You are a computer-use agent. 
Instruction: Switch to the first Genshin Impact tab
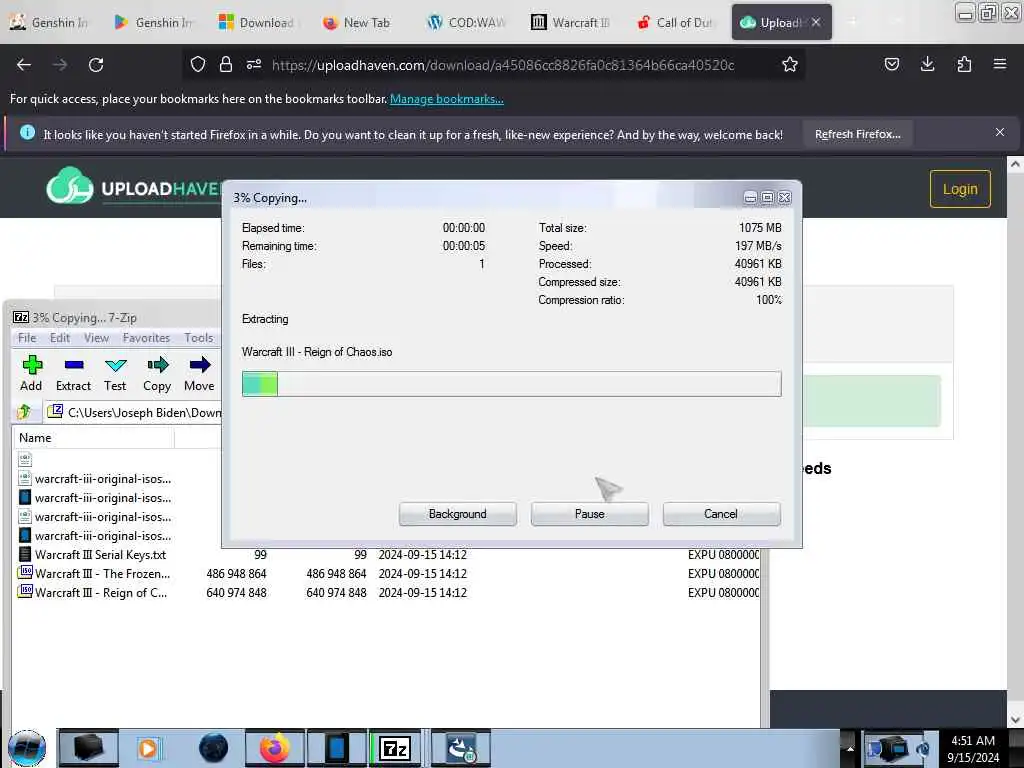(49, 22)
